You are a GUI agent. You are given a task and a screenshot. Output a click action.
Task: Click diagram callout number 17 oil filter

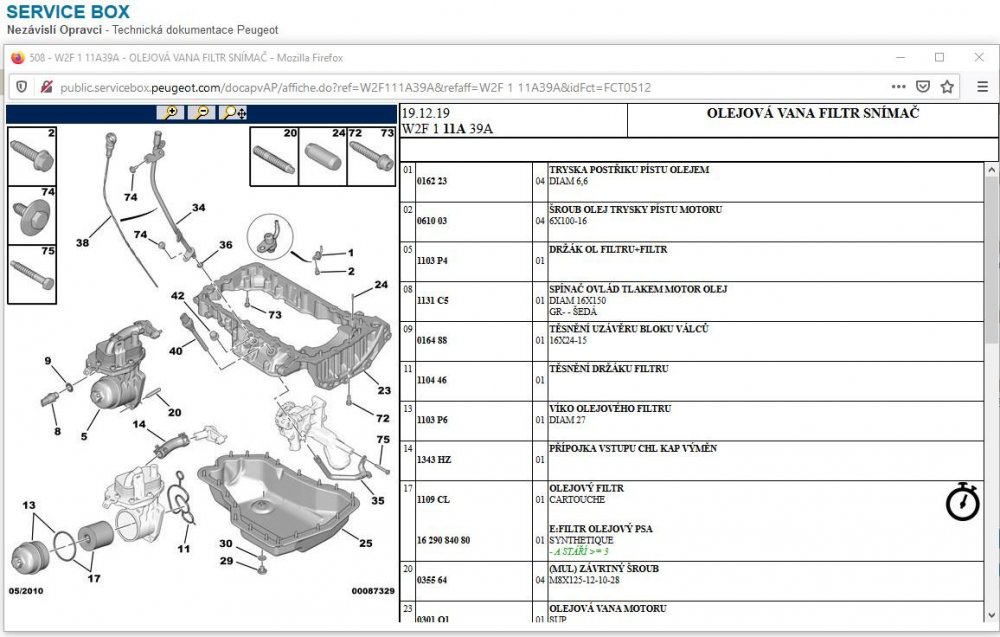[94, 578]
